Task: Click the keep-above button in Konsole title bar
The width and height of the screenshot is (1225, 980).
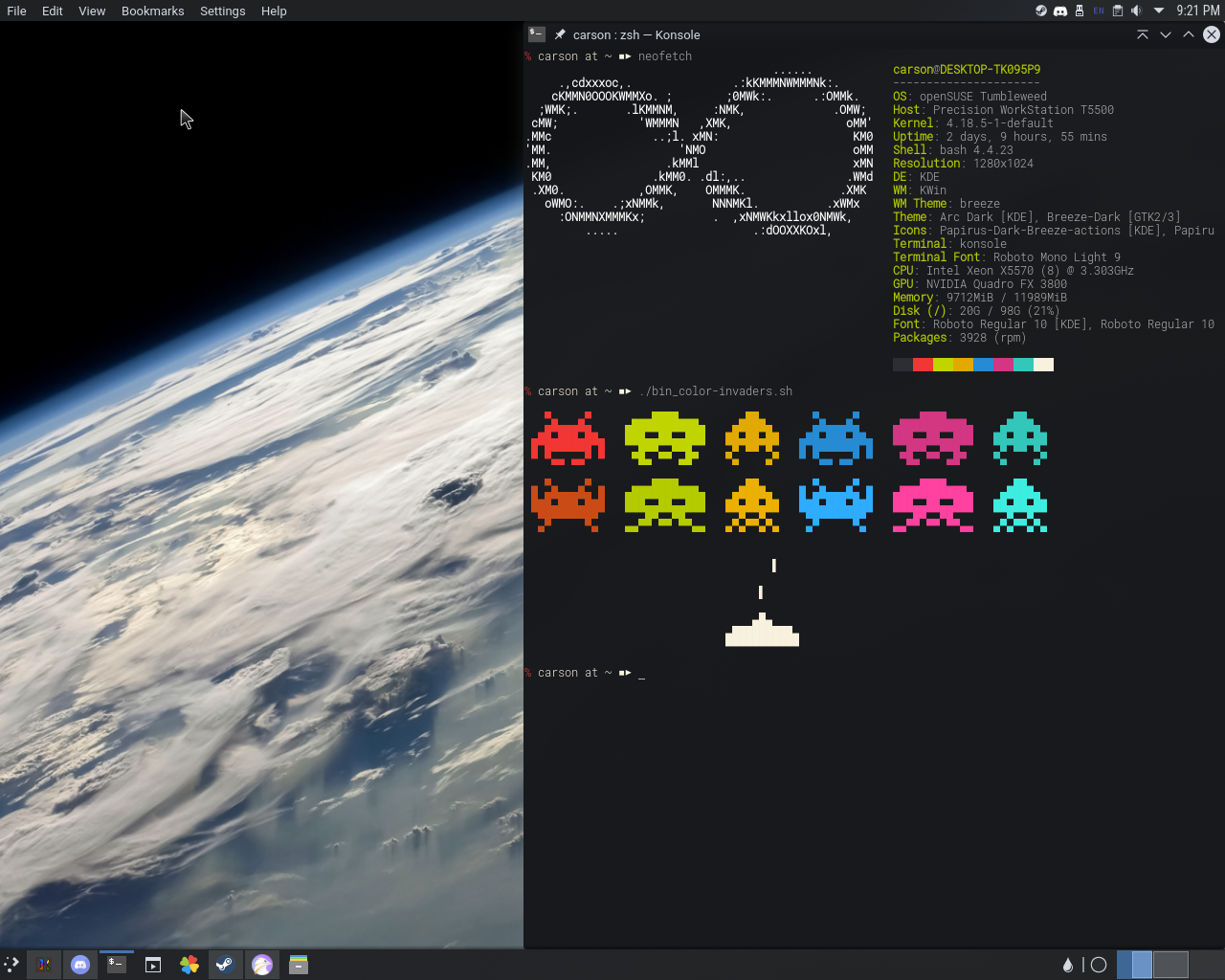Action: (1143, 33)
